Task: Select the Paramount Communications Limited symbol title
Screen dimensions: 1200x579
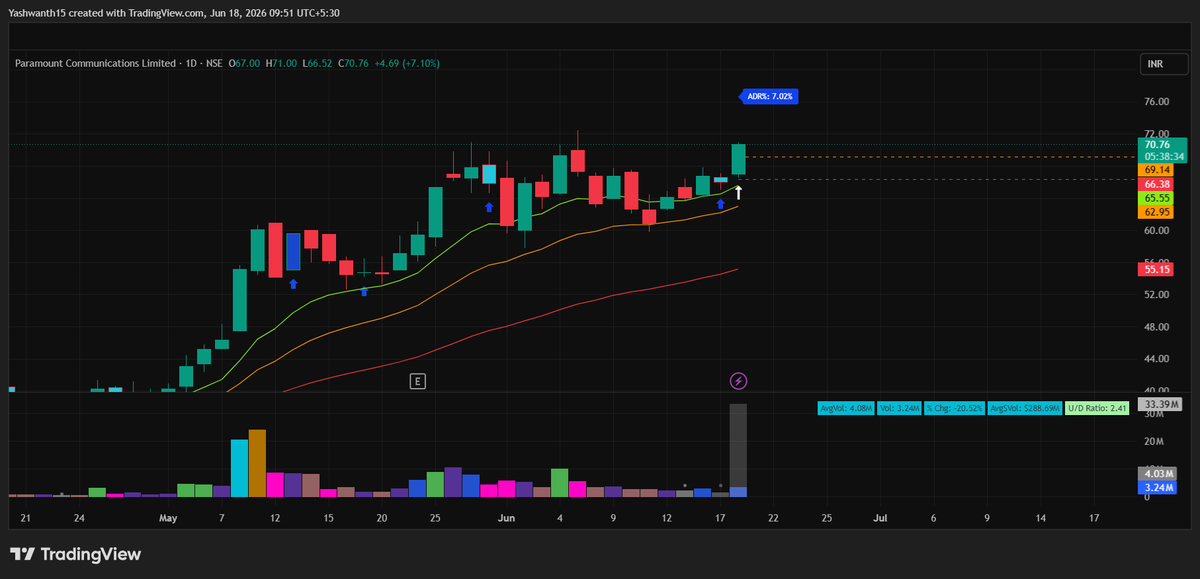Action: click(x=94, y=63)
